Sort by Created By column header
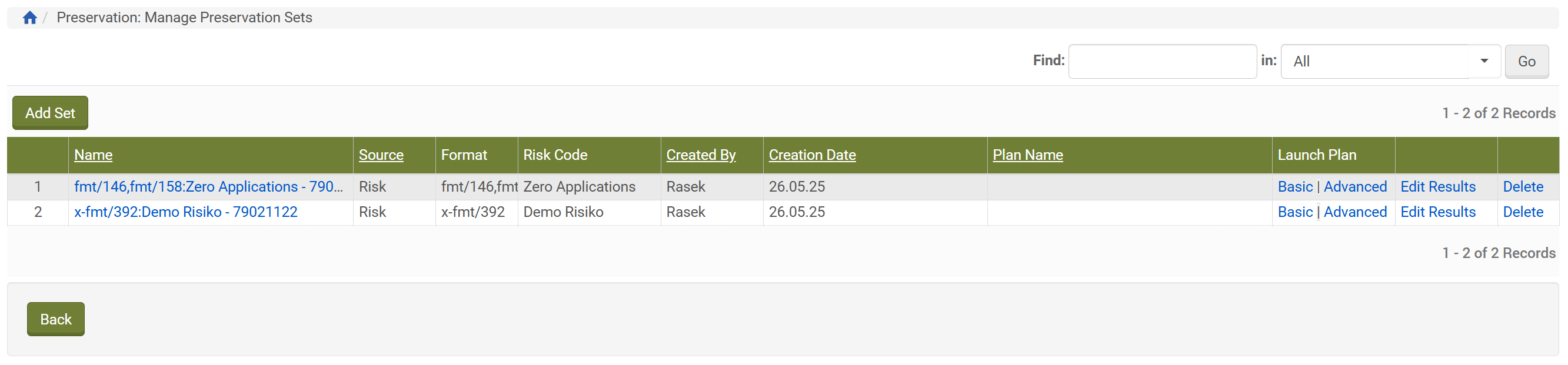Viewport: 1568px width, 365px height. pos(701,155)
